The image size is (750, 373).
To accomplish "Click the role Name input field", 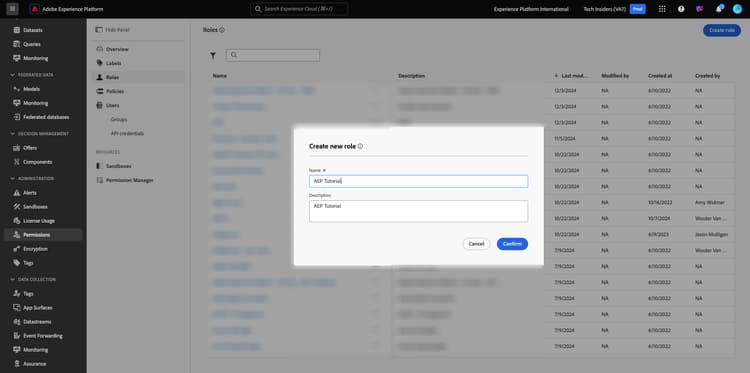I will [x=419, y=181].
